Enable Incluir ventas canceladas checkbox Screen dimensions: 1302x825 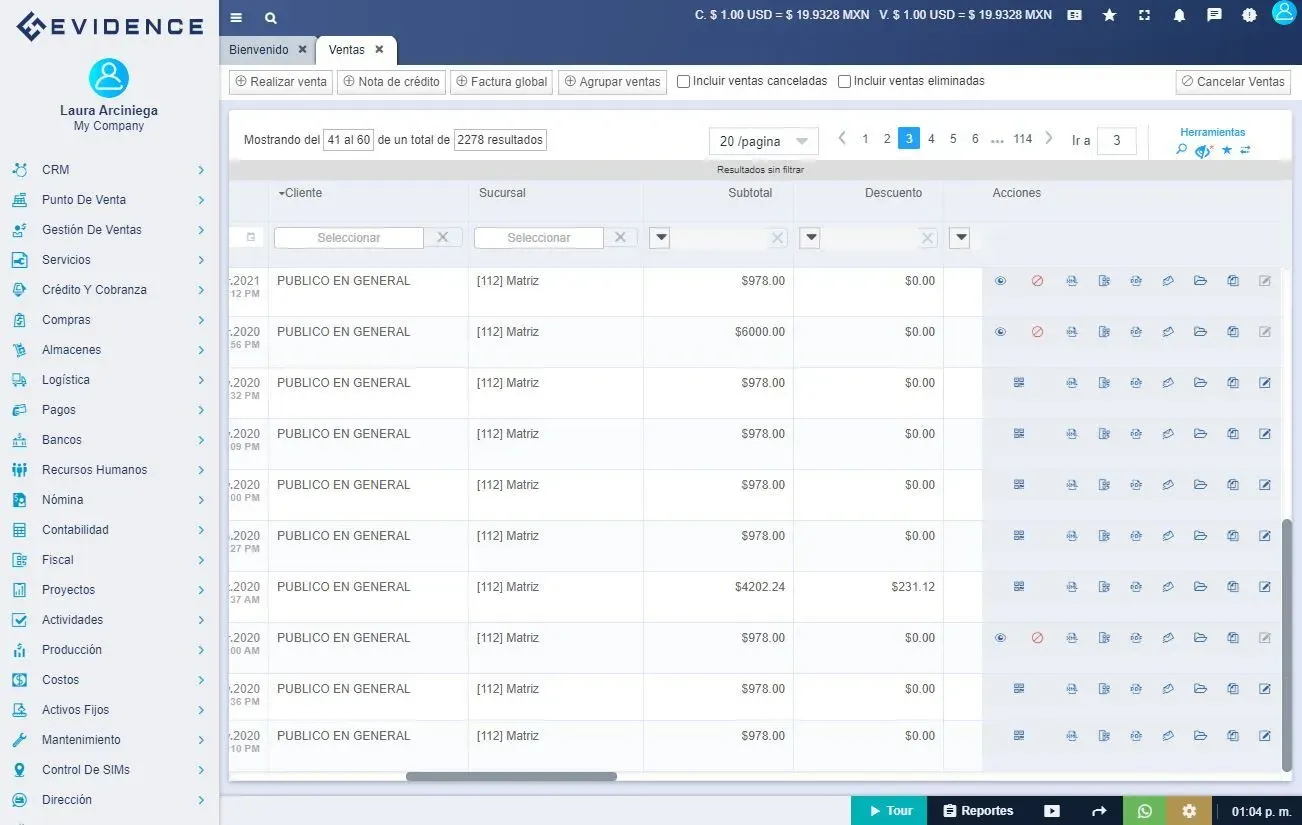pyautogui.click(x=685, y=81)
